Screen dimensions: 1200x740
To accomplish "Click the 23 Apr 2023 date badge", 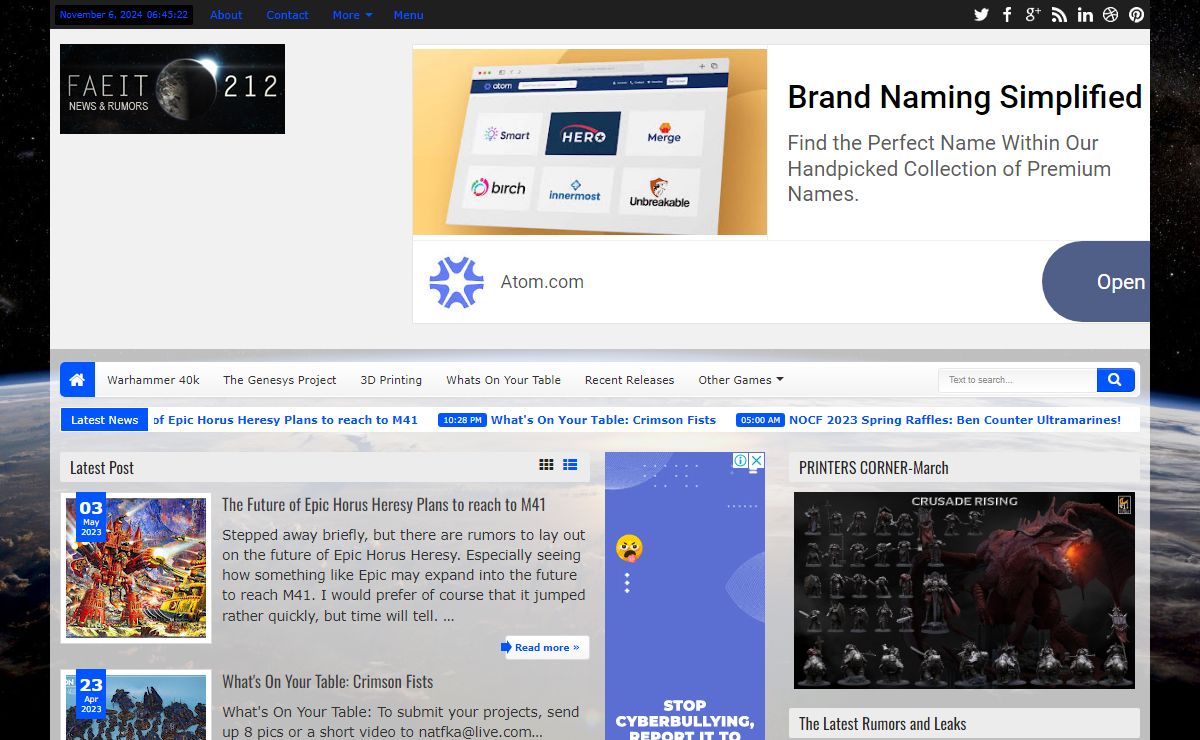I will [x=91, y=695].
